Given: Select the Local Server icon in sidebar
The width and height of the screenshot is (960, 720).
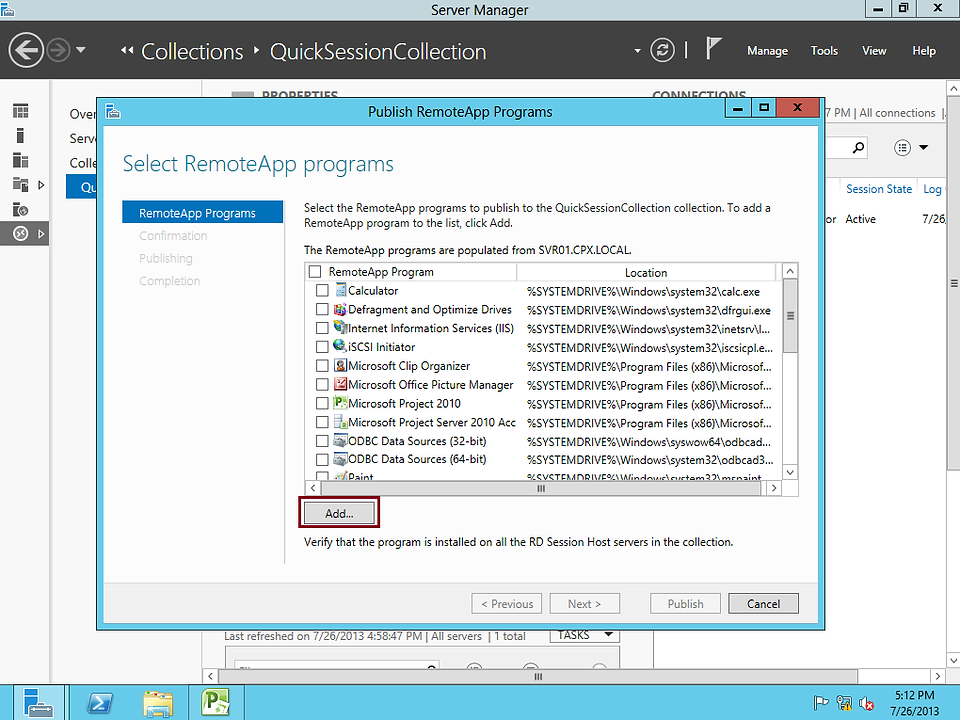Looking at the screenshot, I should coord(20,135).
